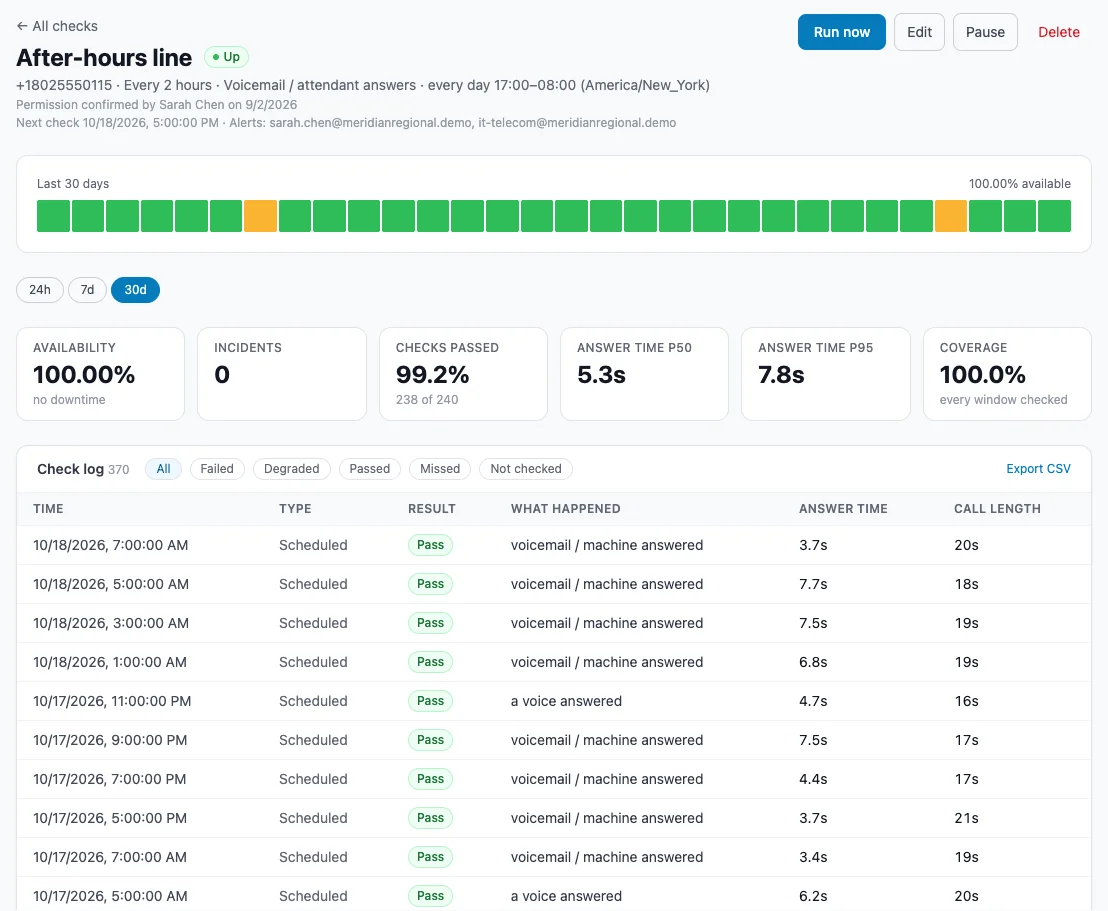
Task: Click the second orange day block
Action: 950,216
